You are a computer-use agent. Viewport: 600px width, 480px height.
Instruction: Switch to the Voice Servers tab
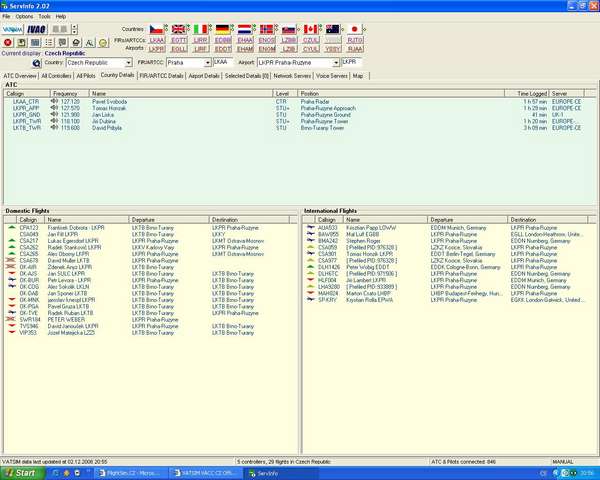[332, 76]
